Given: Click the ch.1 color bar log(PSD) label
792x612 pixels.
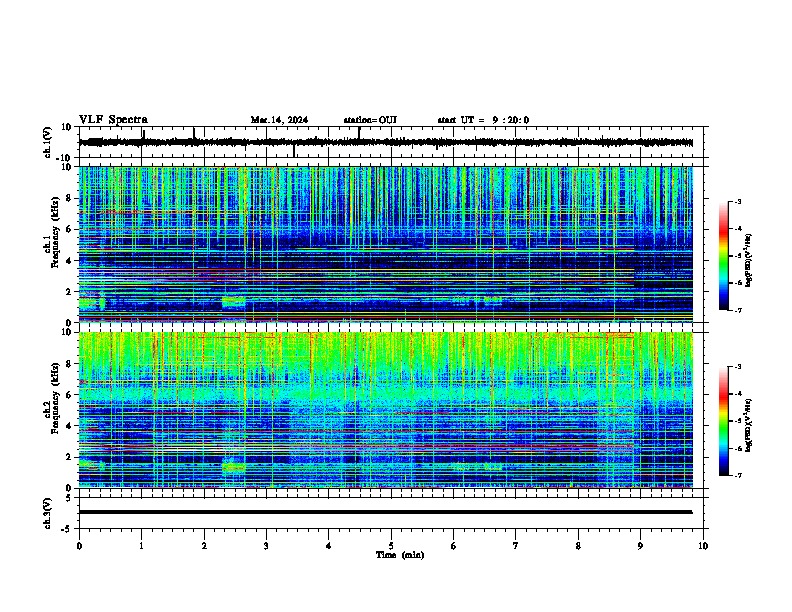Looking at the screenshot, I should click(749, 261).
